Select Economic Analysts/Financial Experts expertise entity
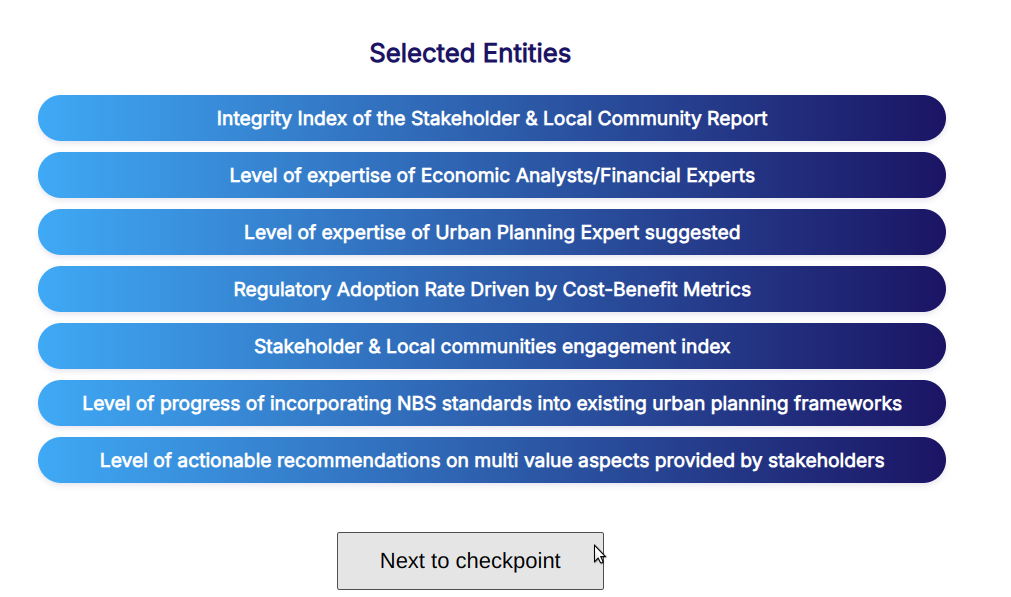 tap(492, 175)
